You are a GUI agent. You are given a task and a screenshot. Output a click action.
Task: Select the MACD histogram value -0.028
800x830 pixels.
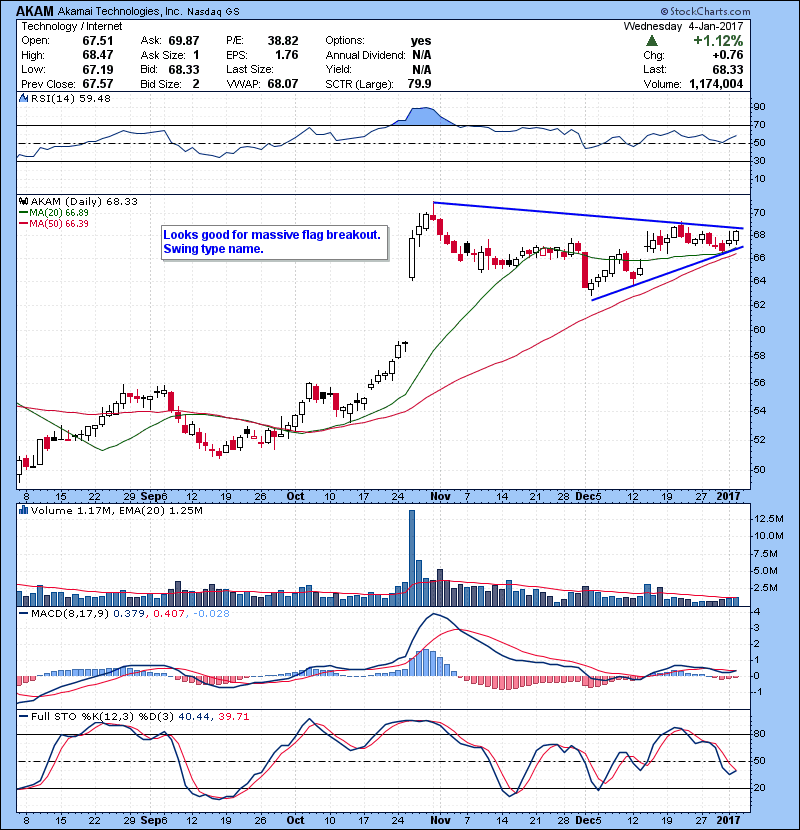pos(211,614)
